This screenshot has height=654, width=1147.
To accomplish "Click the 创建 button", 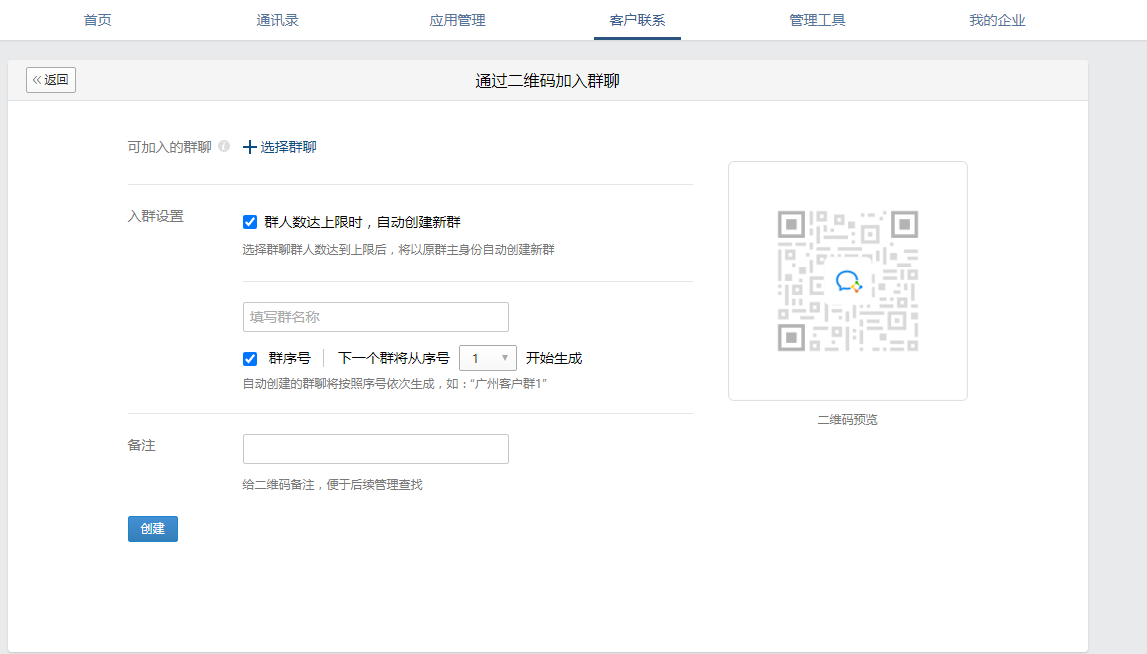I will pos(152,528).
